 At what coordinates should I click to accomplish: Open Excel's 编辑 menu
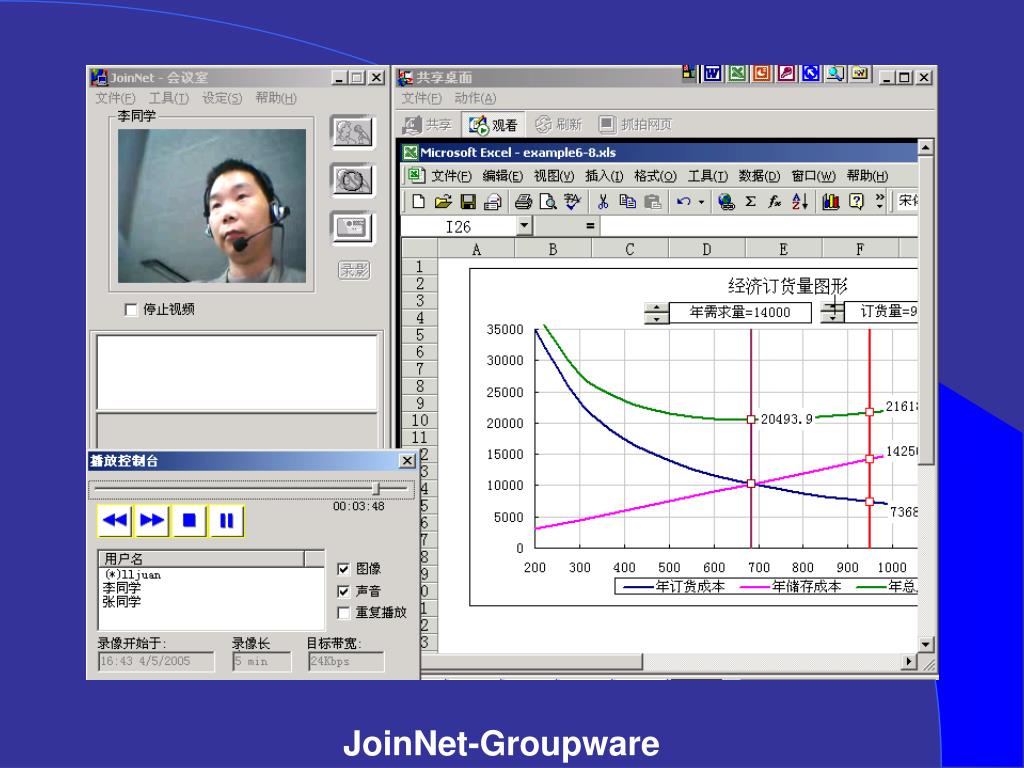click(502, 176)
